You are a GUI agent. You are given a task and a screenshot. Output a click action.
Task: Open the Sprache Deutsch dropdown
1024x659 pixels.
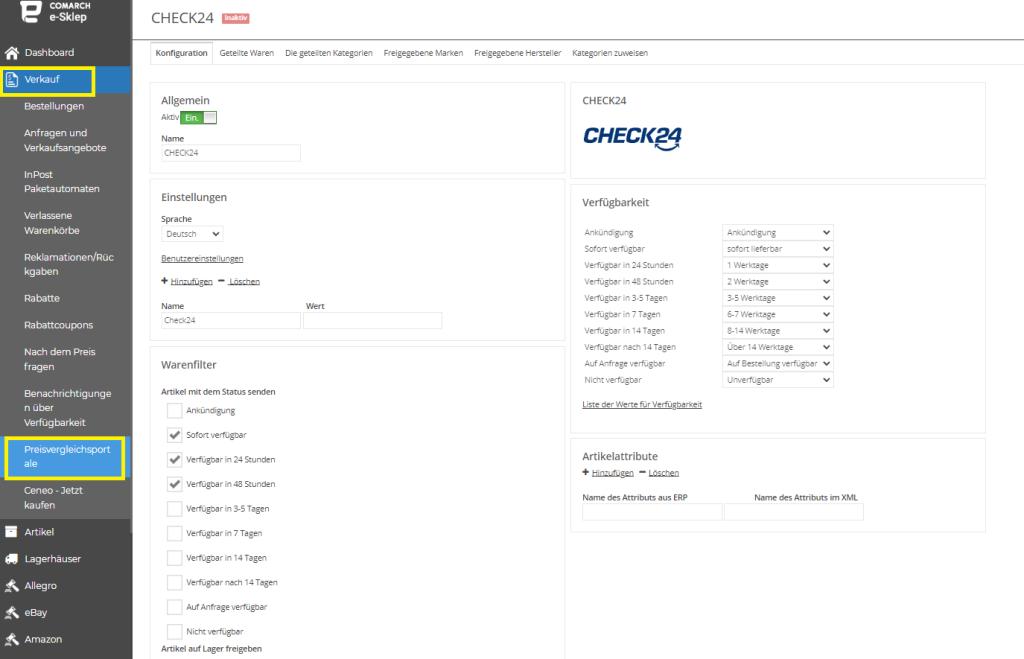(x=192, y=234)
